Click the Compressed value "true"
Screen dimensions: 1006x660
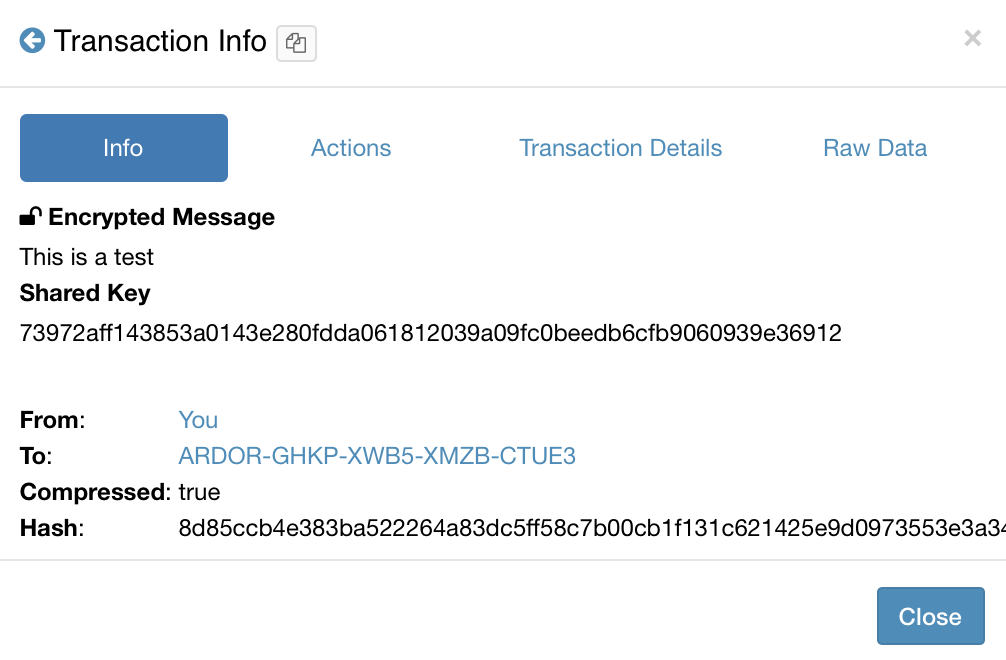199,492
